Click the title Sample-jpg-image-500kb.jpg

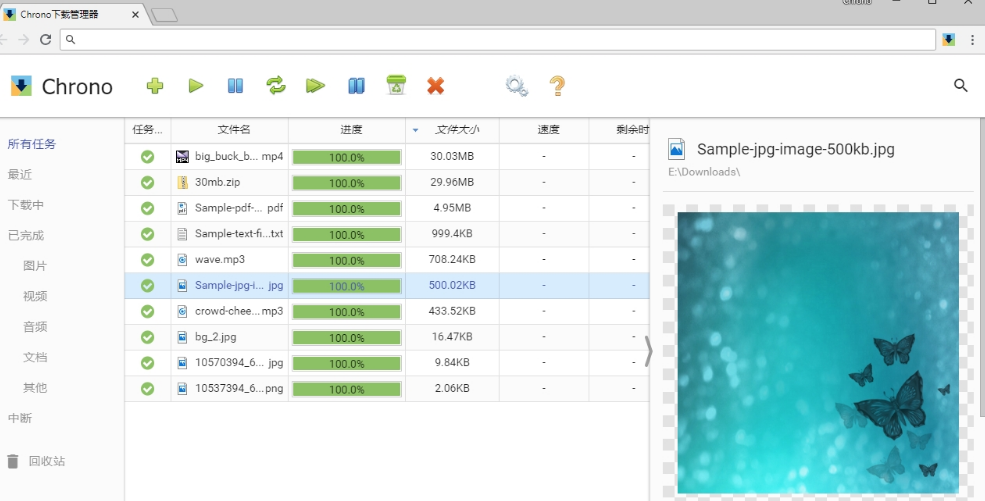tap(795, 149)
